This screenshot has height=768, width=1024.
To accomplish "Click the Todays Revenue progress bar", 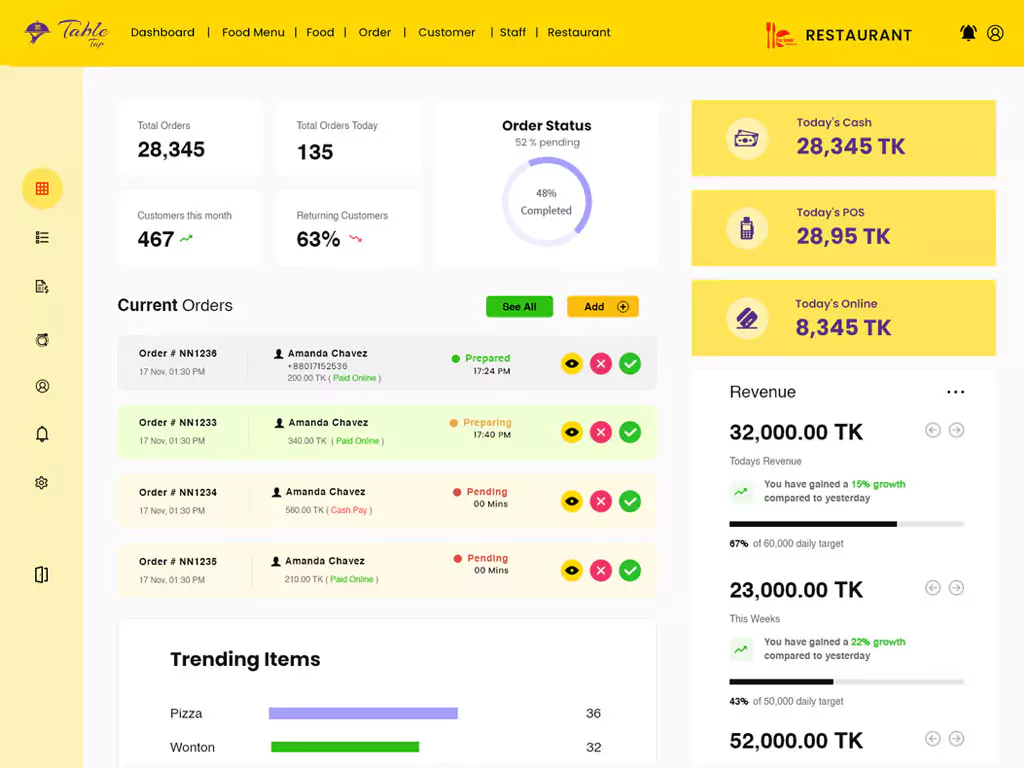I will pos(846,524).
